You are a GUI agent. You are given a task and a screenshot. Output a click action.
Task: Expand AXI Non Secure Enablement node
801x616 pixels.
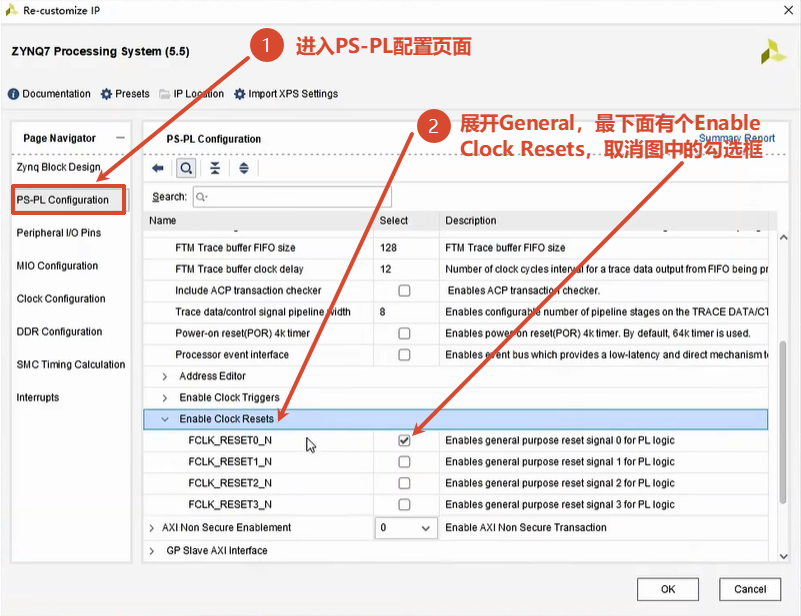click(152, 528)
